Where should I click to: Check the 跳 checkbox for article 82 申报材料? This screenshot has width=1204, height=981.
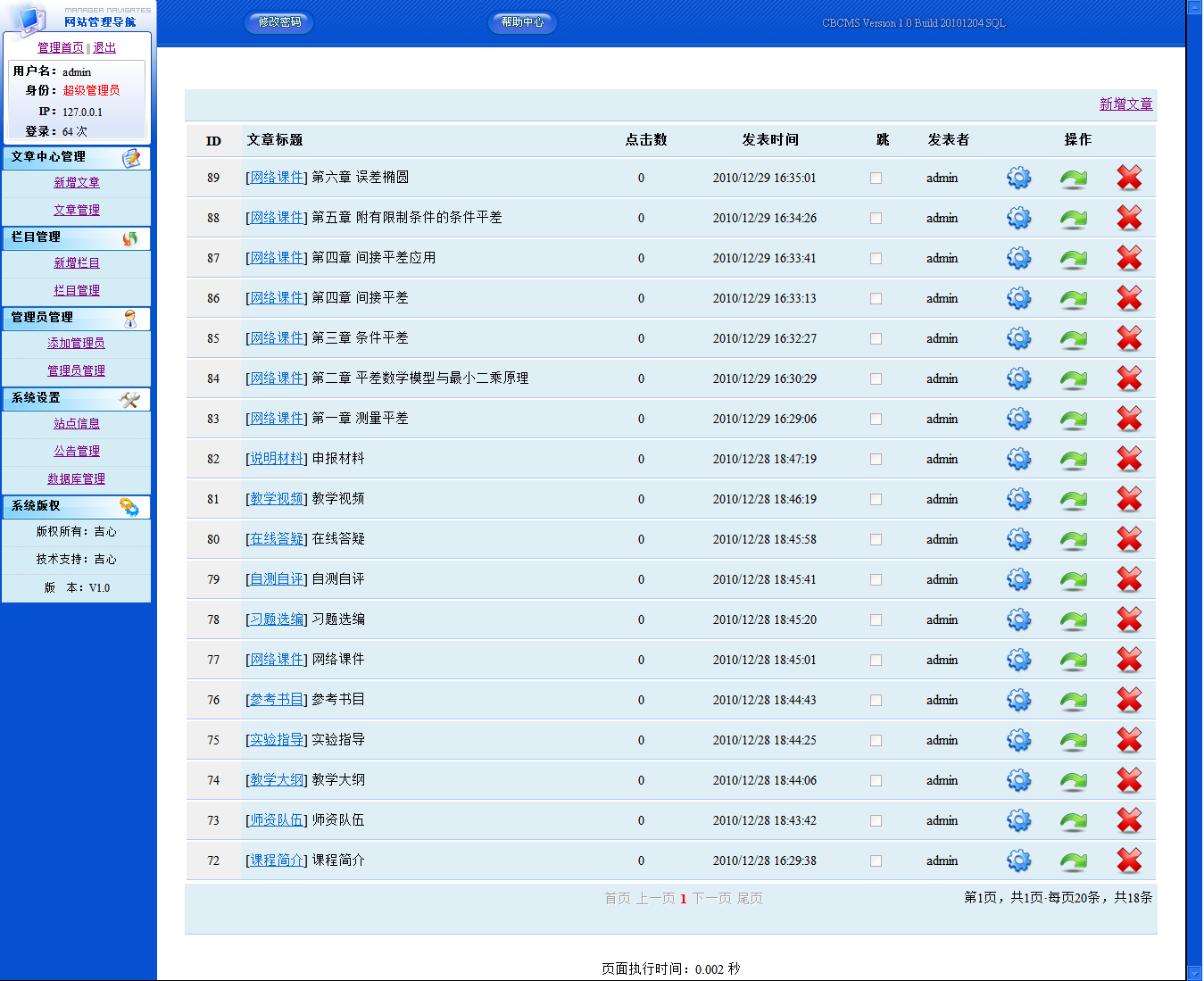[x=876, y=460]
